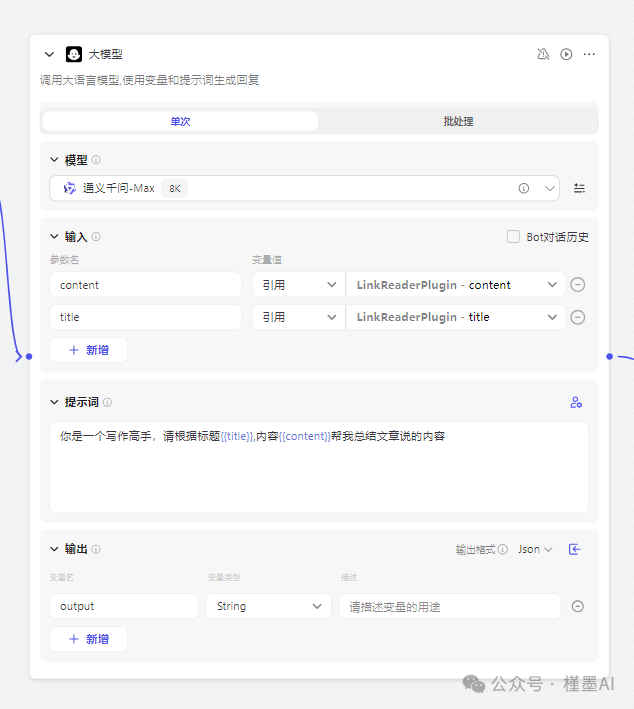Remove the output variable row
This screenshot has height=709, width=634.
point(577,606)
